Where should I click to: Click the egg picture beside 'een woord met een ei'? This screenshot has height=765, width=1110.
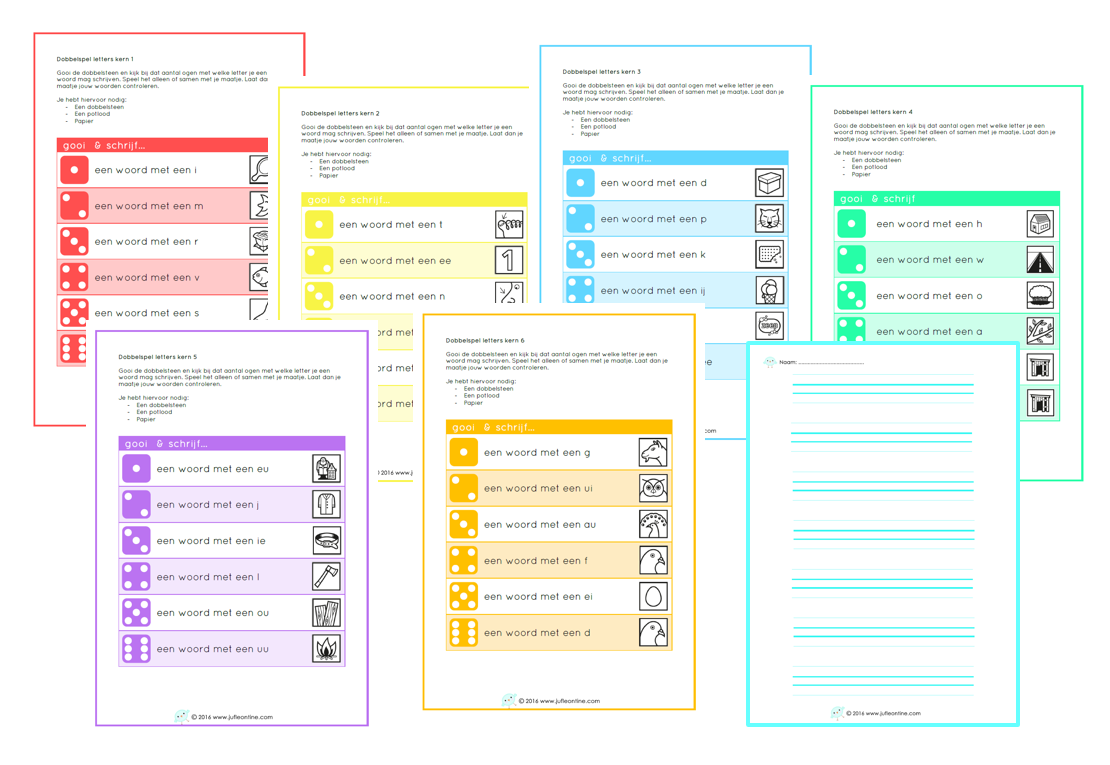[653, 597]
